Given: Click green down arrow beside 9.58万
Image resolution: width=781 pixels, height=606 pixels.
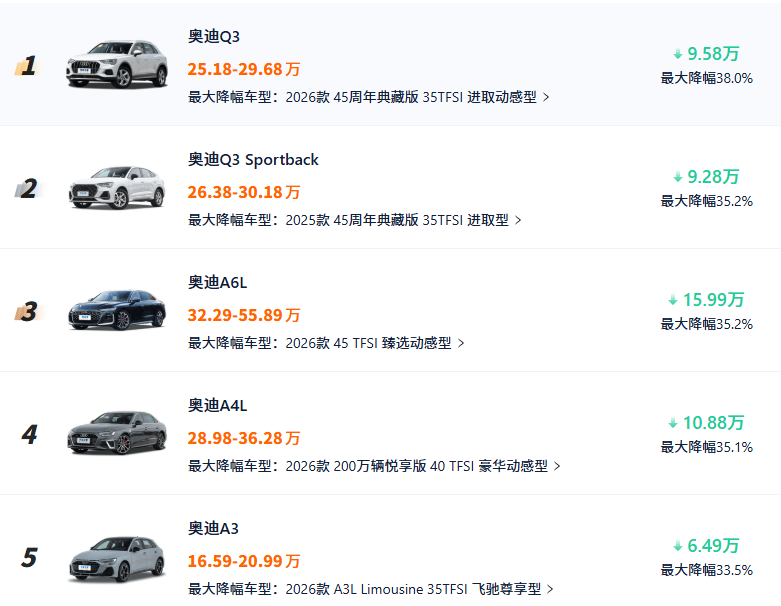Looking at the screenshot, I should pos(677,54).
